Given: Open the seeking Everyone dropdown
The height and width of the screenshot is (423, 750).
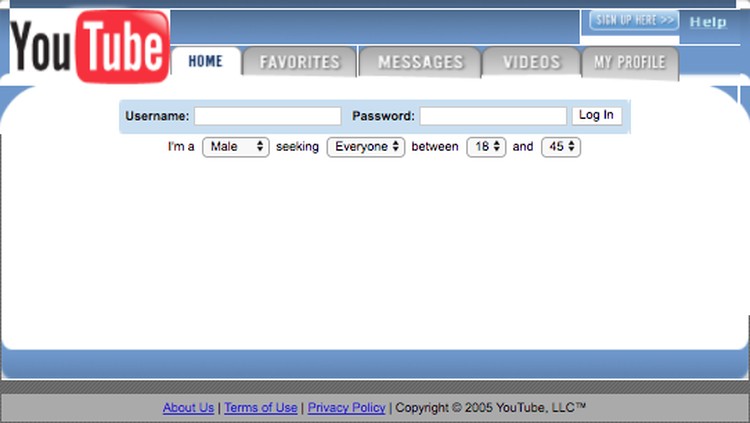Looking at the screenshot, I should pos(366,147).
